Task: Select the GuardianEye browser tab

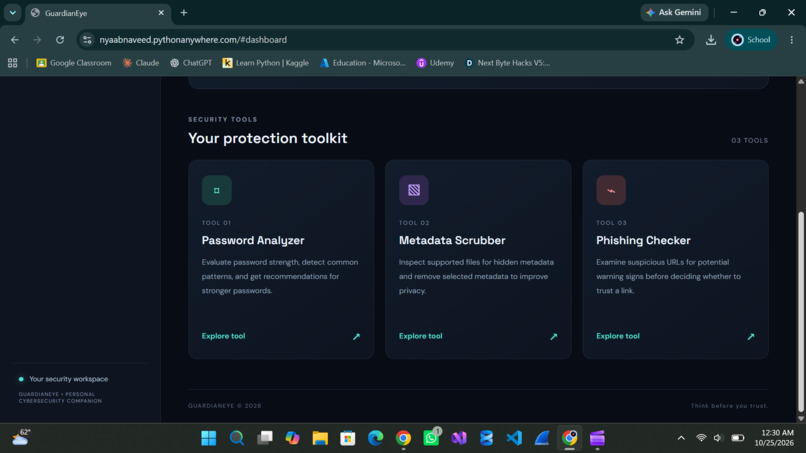Action: [x=97, y=13]
